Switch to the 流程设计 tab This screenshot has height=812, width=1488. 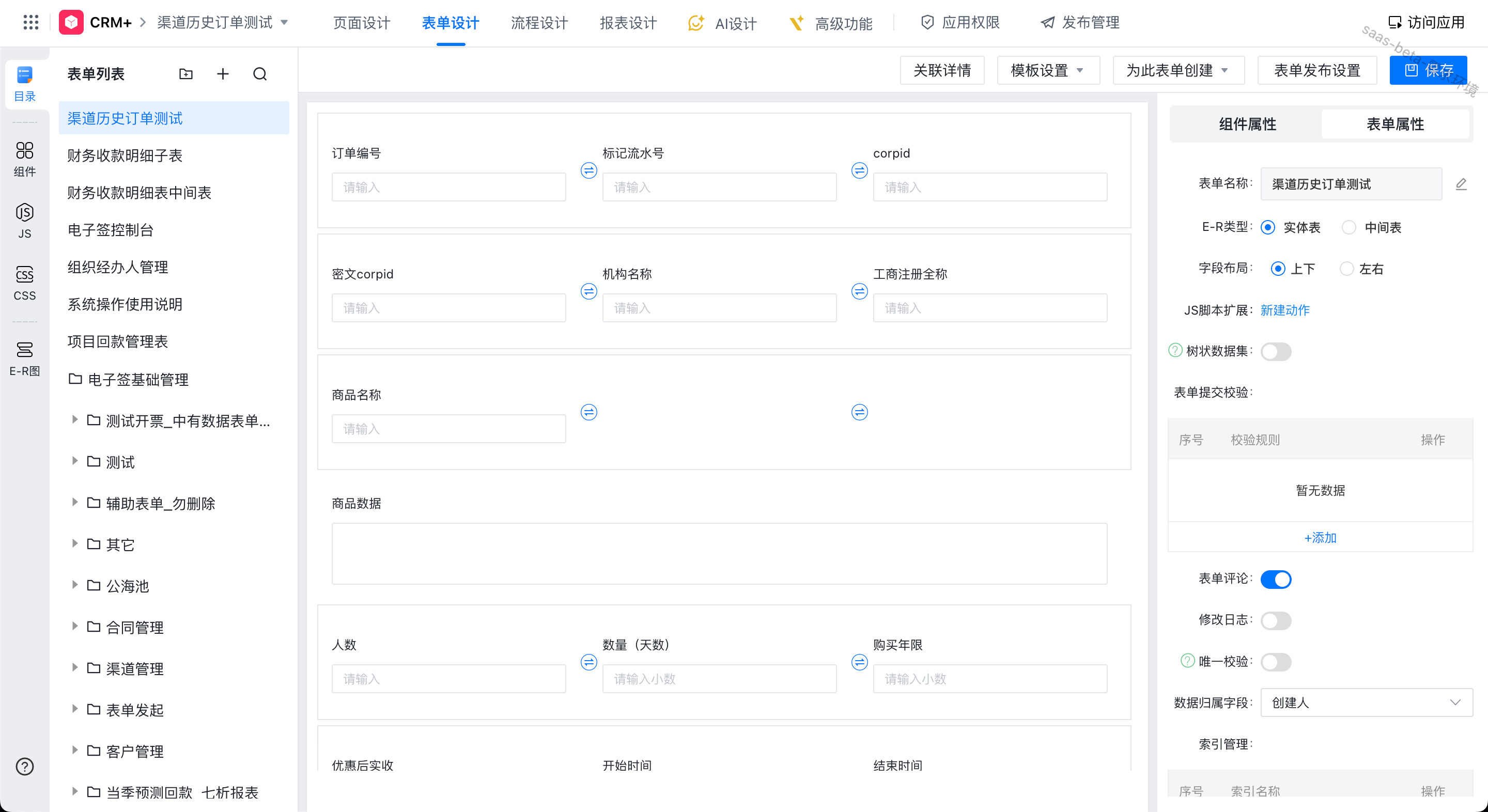(539, 23)
